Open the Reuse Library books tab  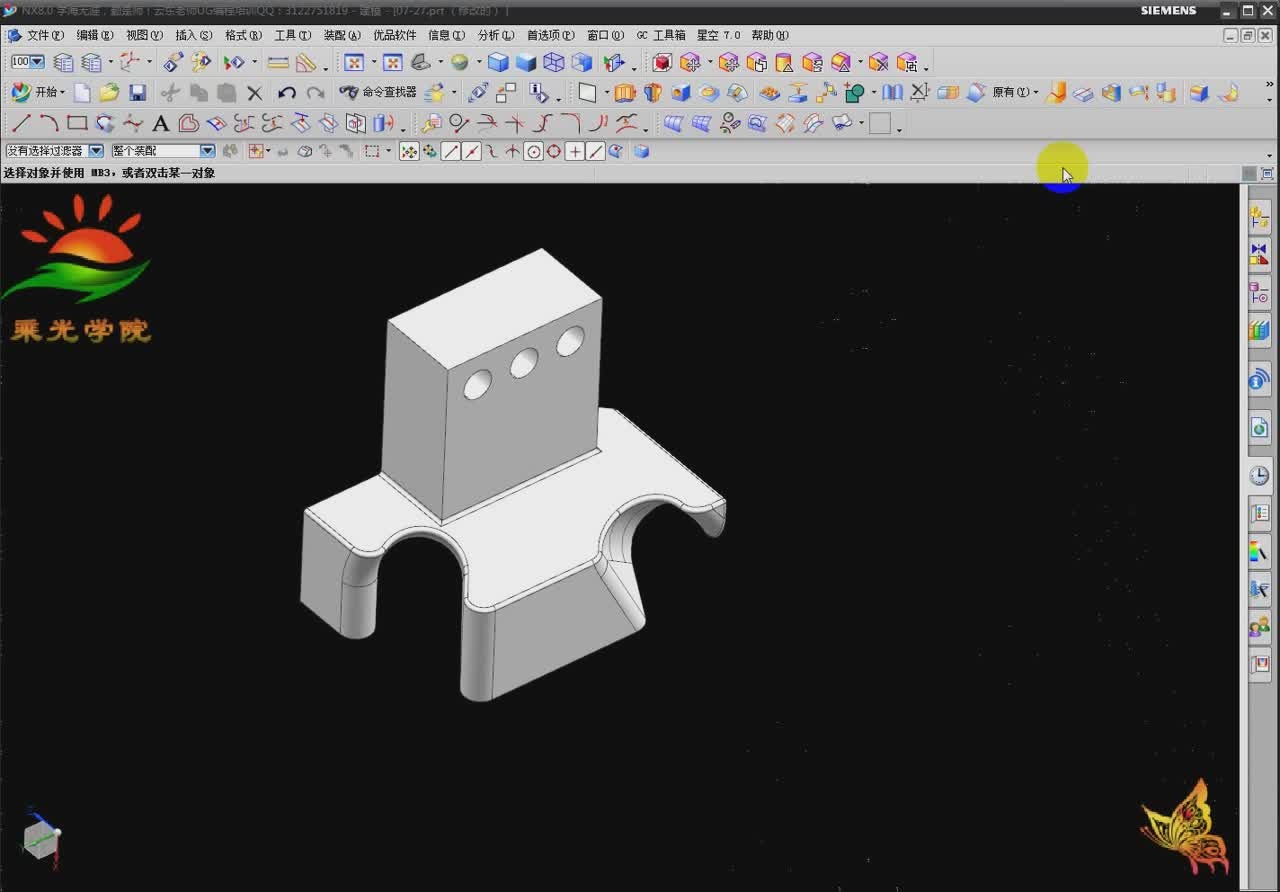point(1259,330)
